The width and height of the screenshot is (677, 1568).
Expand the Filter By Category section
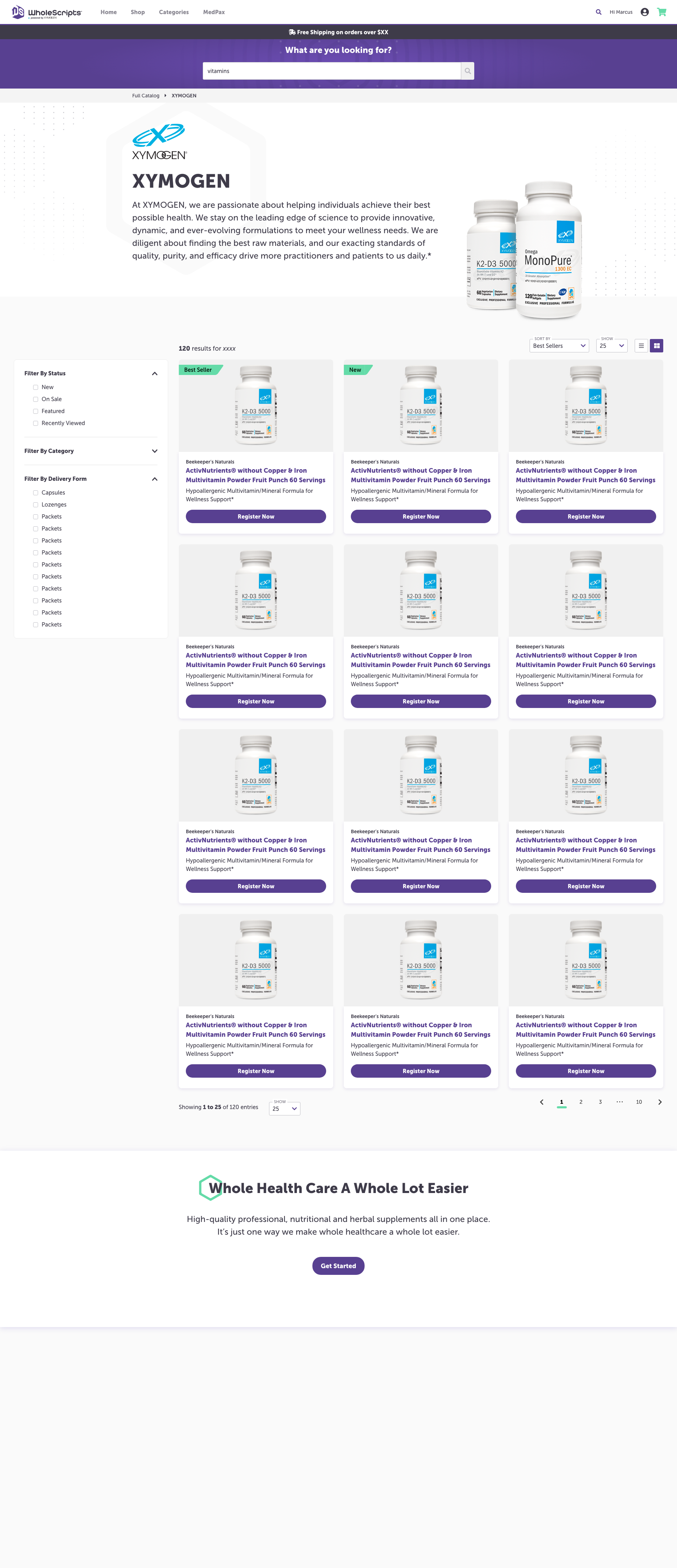coord(154,451)
